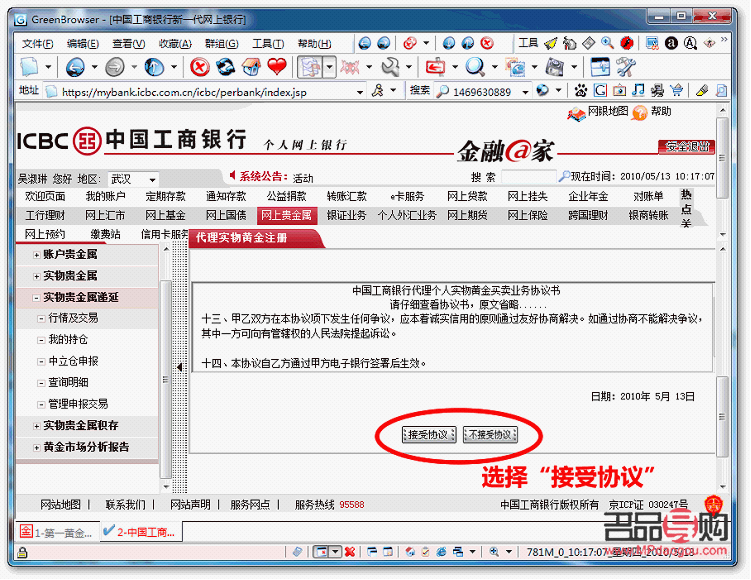
Task: Open the Back button history dropdown arrow
Action: (94, 67)
